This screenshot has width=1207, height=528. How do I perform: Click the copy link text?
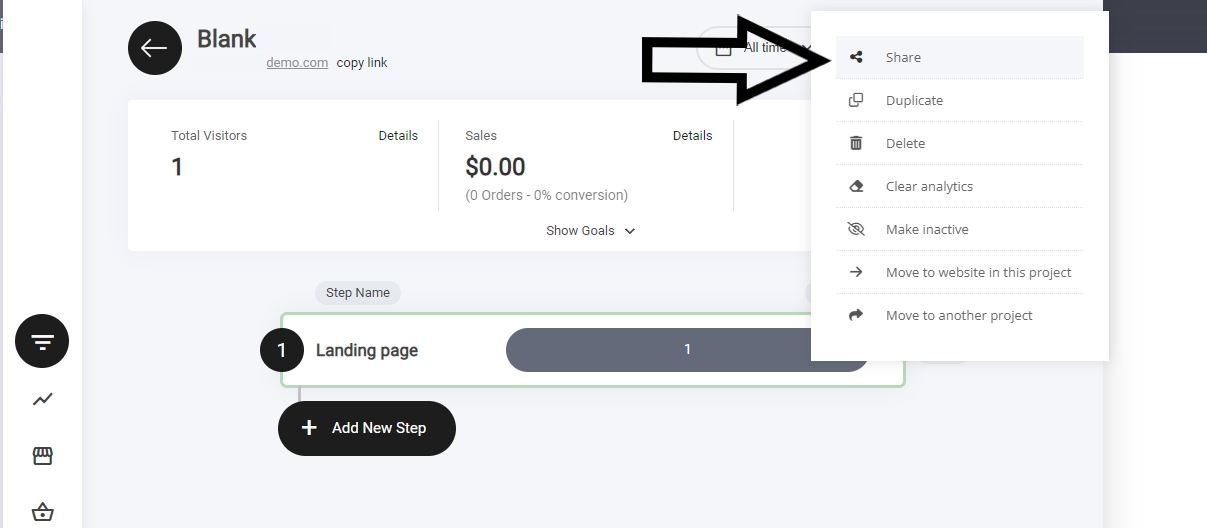(x=362, y=63)
